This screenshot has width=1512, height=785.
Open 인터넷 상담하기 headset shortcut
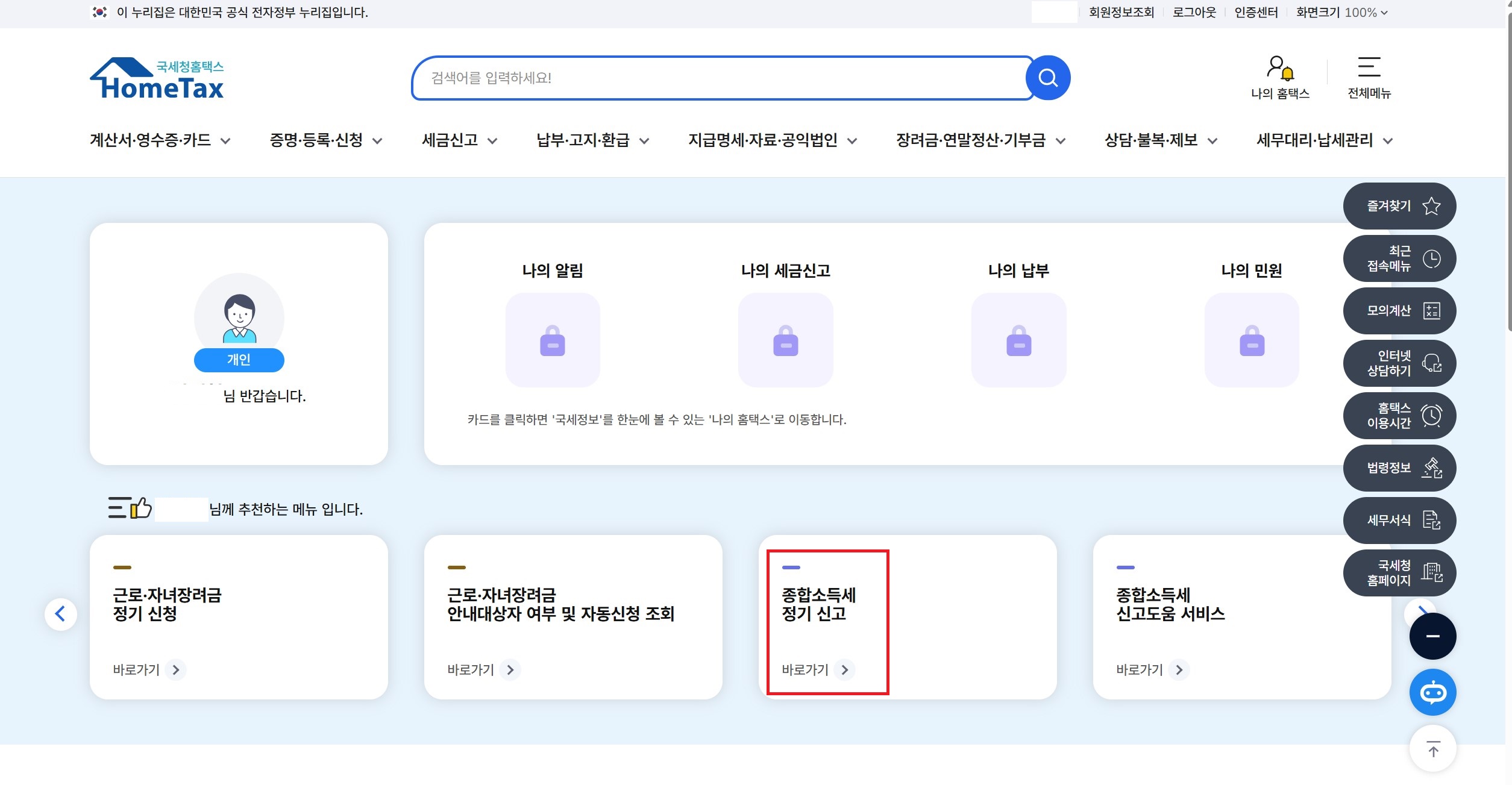click(x=1399, y=363)
